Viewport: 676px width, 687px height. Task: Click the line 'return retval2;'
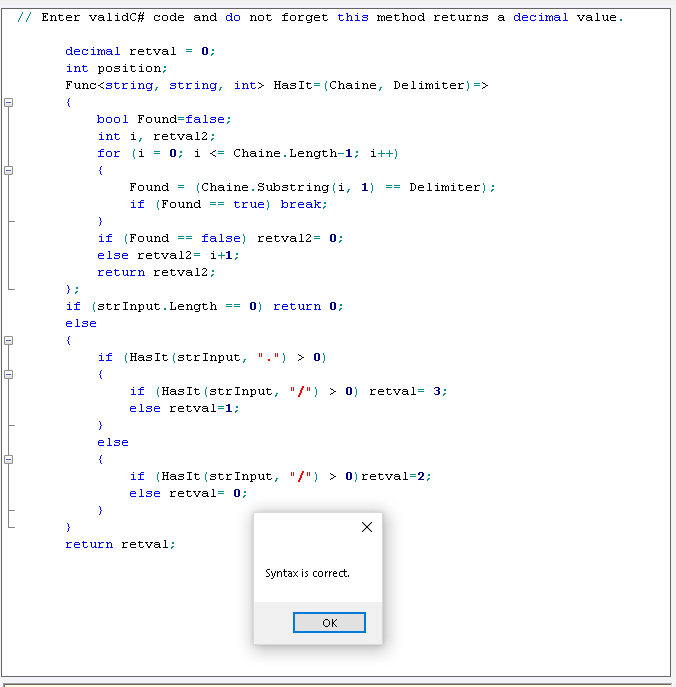click(156, 273)
